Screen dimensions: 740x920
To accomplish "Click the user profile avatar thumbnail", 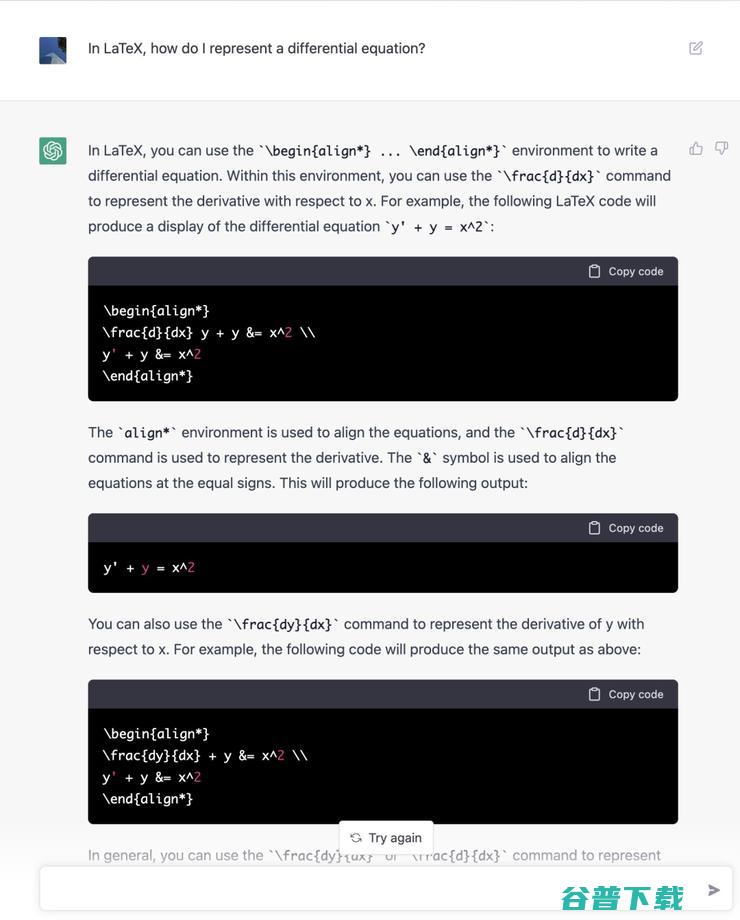I will [x=51, y=50].
